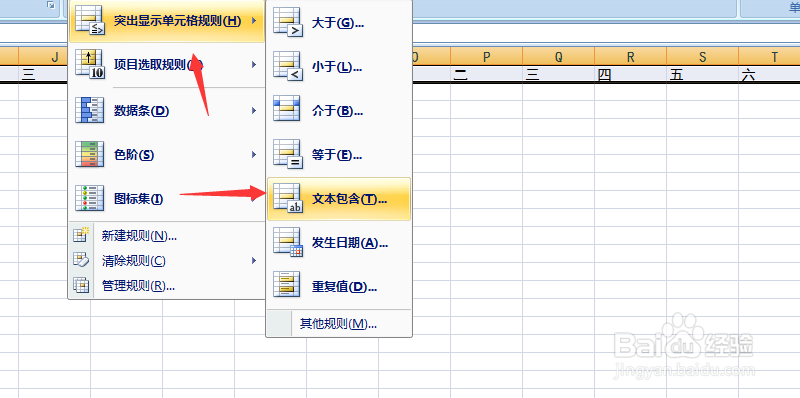This screenshot has height=398, width=800.
Task: Click the Text Contains (文本包含) ab icon
Action: click(288, 199)
